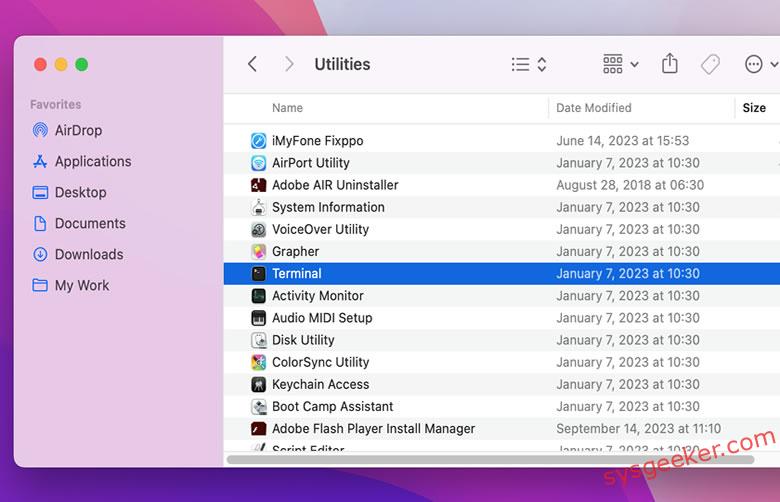This screenshot has height=502, width=780.
Task: Open the list view style switcher
Action: pos(528,64)
